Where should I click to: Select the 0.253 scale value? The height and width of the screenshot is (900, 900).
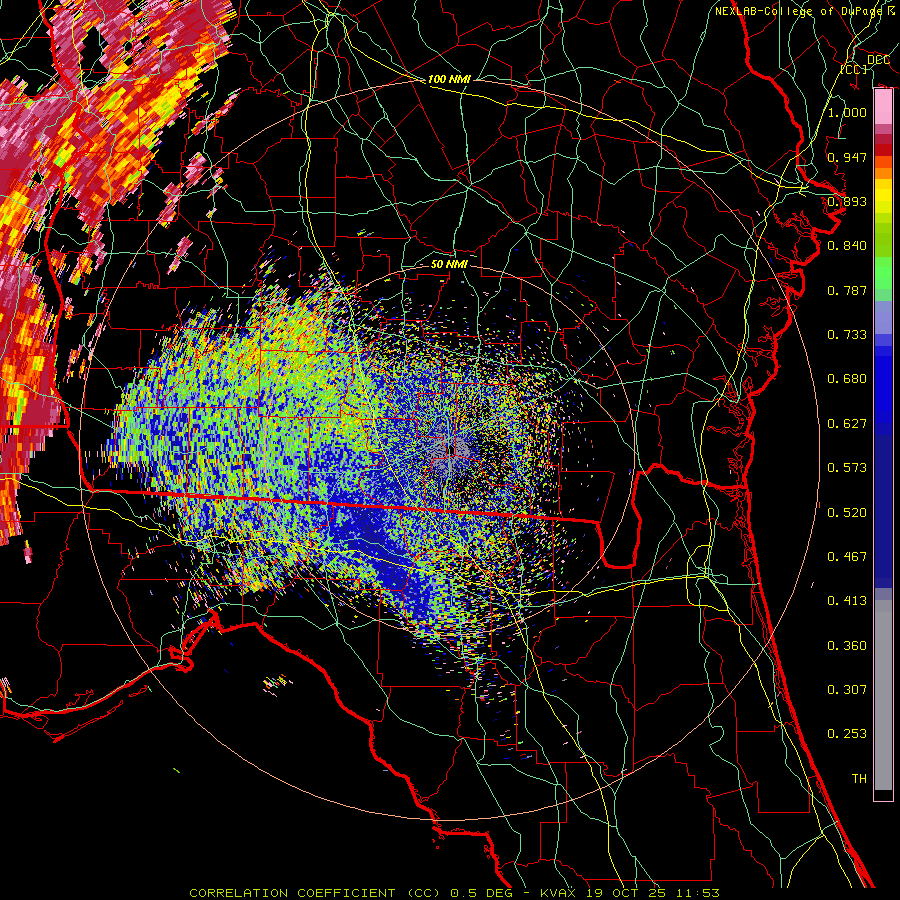click(847, 734)
